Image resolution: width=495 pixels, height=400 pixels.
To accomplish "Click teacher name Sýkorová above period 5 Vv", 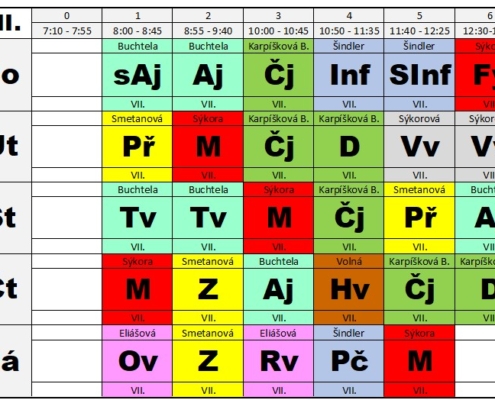I will [419, 119].
